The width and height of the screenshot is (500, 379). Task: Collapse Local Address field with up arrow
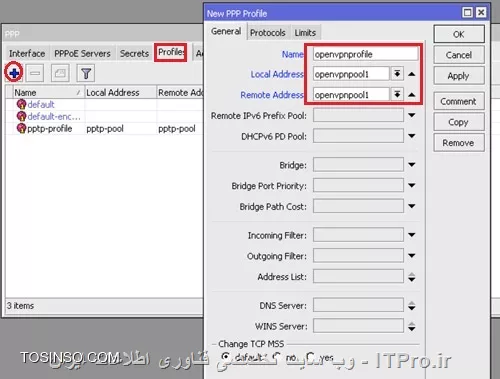click(x=412, y=74)
